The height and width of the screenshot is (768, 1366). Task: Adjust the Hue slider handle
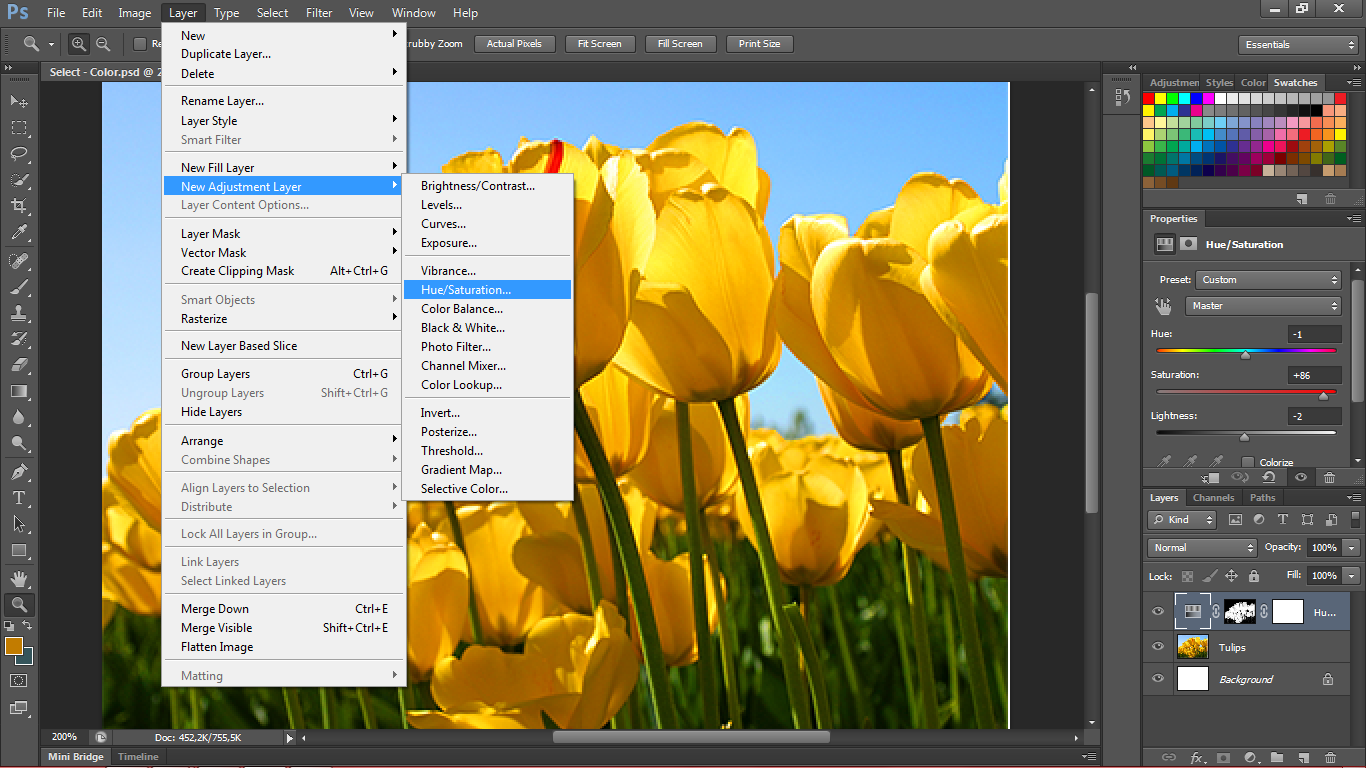coord(1245,355)
